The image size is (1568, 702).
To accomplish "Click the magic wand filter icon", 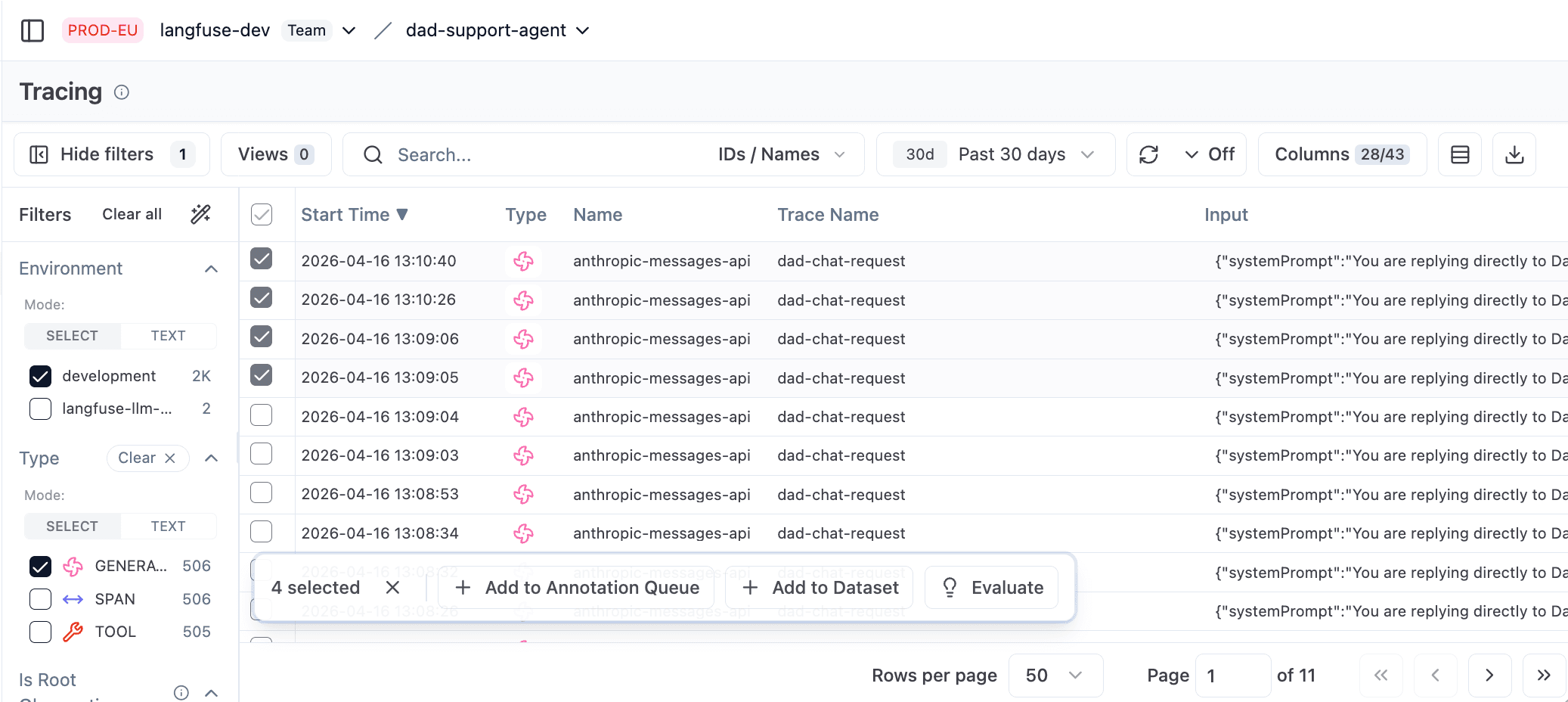I will pos(200,214).
